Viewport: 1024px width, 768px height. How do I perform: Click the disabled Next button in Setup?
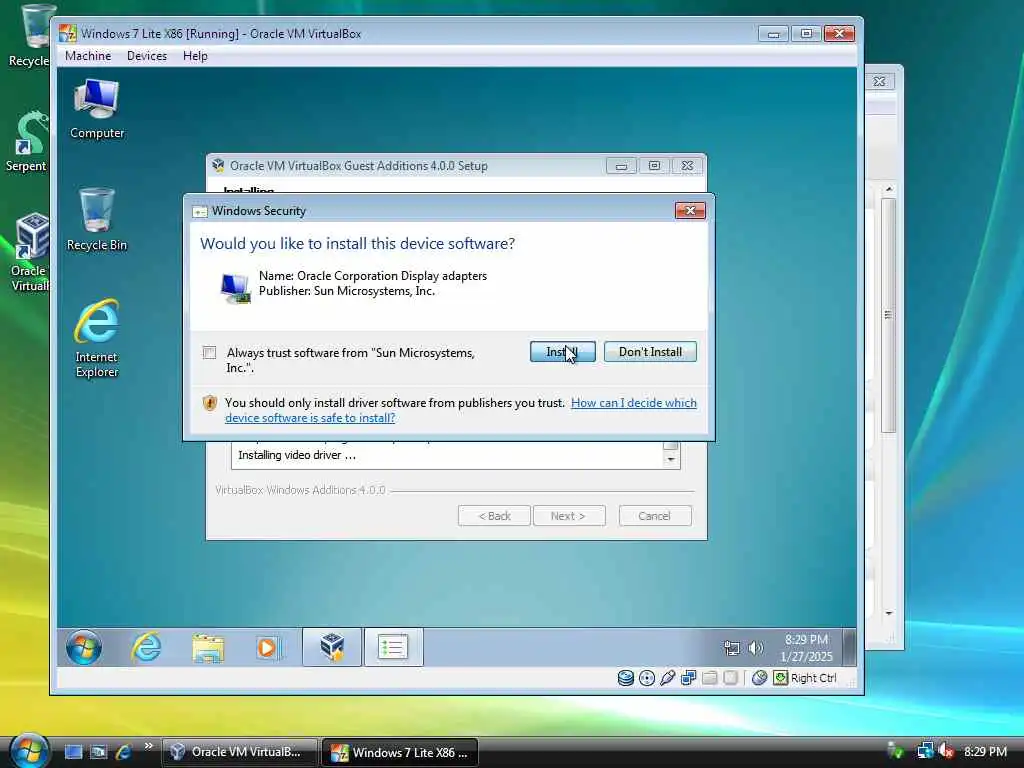pos(568,516)
